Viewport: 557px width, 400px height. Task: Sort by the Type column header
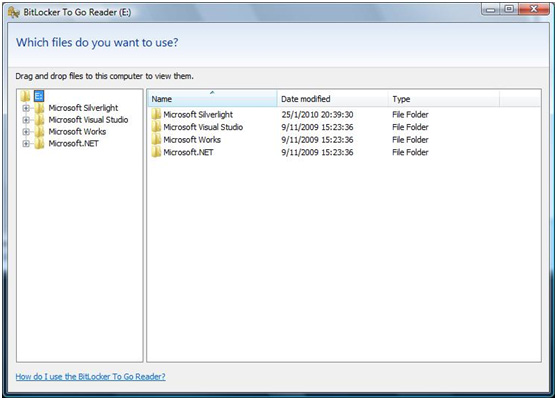click(444, 98)
